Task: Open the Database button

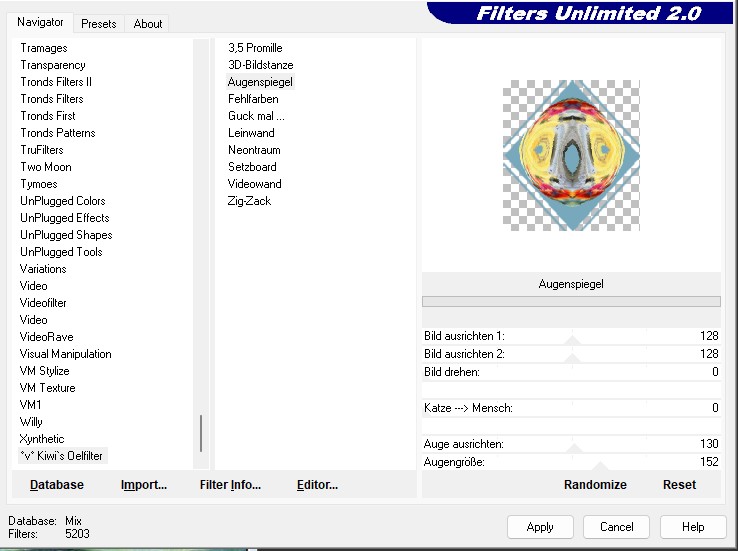Action: tap(56, 485)
